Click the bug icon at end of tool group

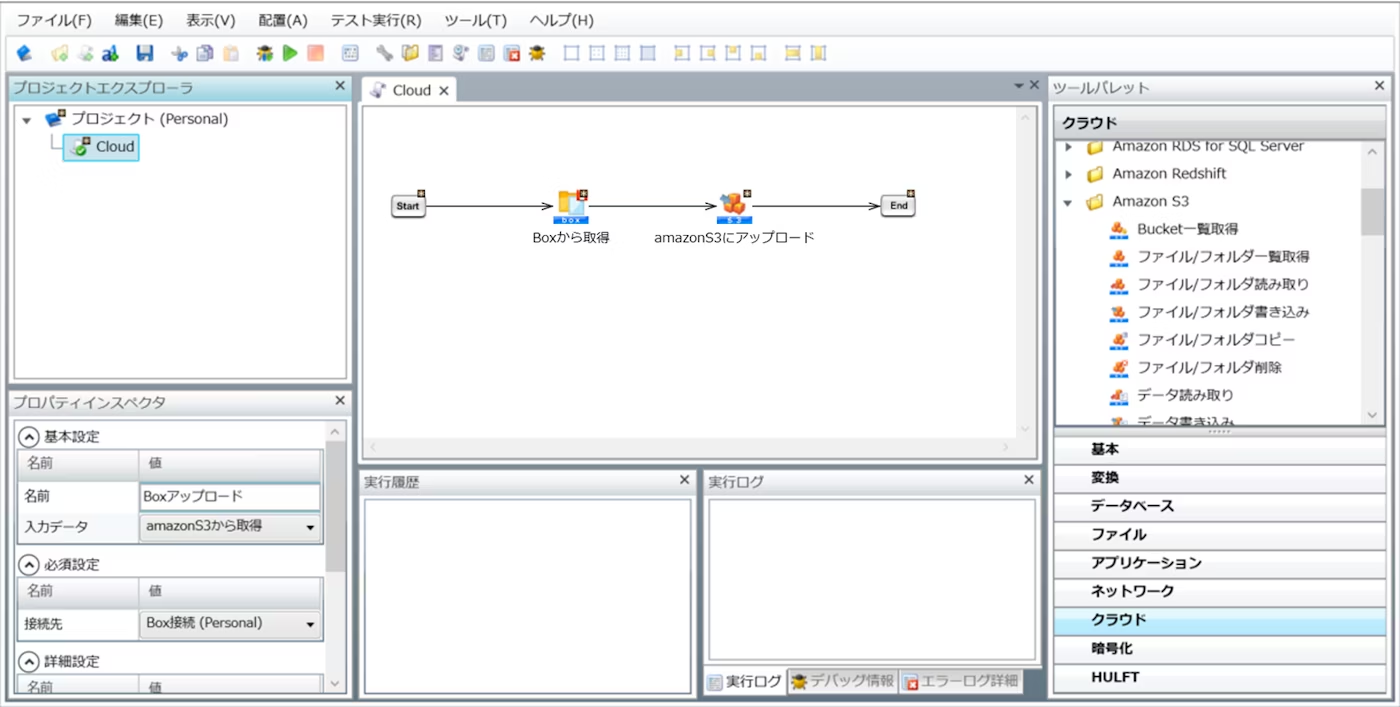click(x=537, y=53)
